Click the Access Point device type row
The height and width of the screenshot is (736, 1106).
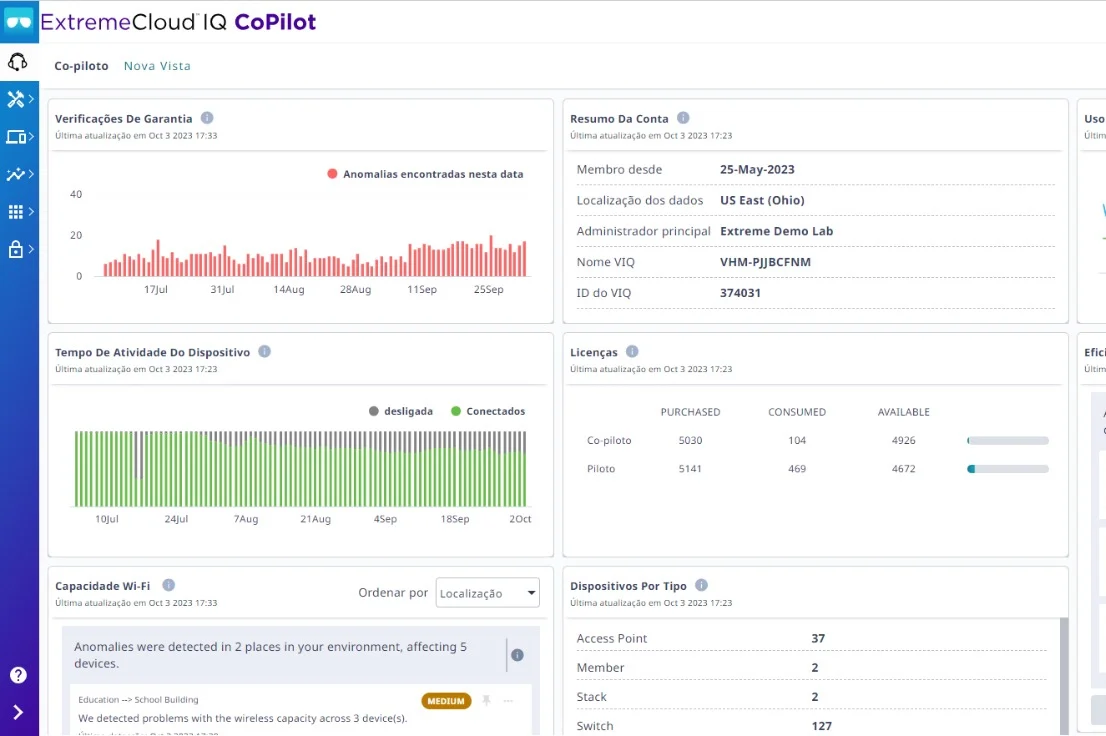point(811,638)
